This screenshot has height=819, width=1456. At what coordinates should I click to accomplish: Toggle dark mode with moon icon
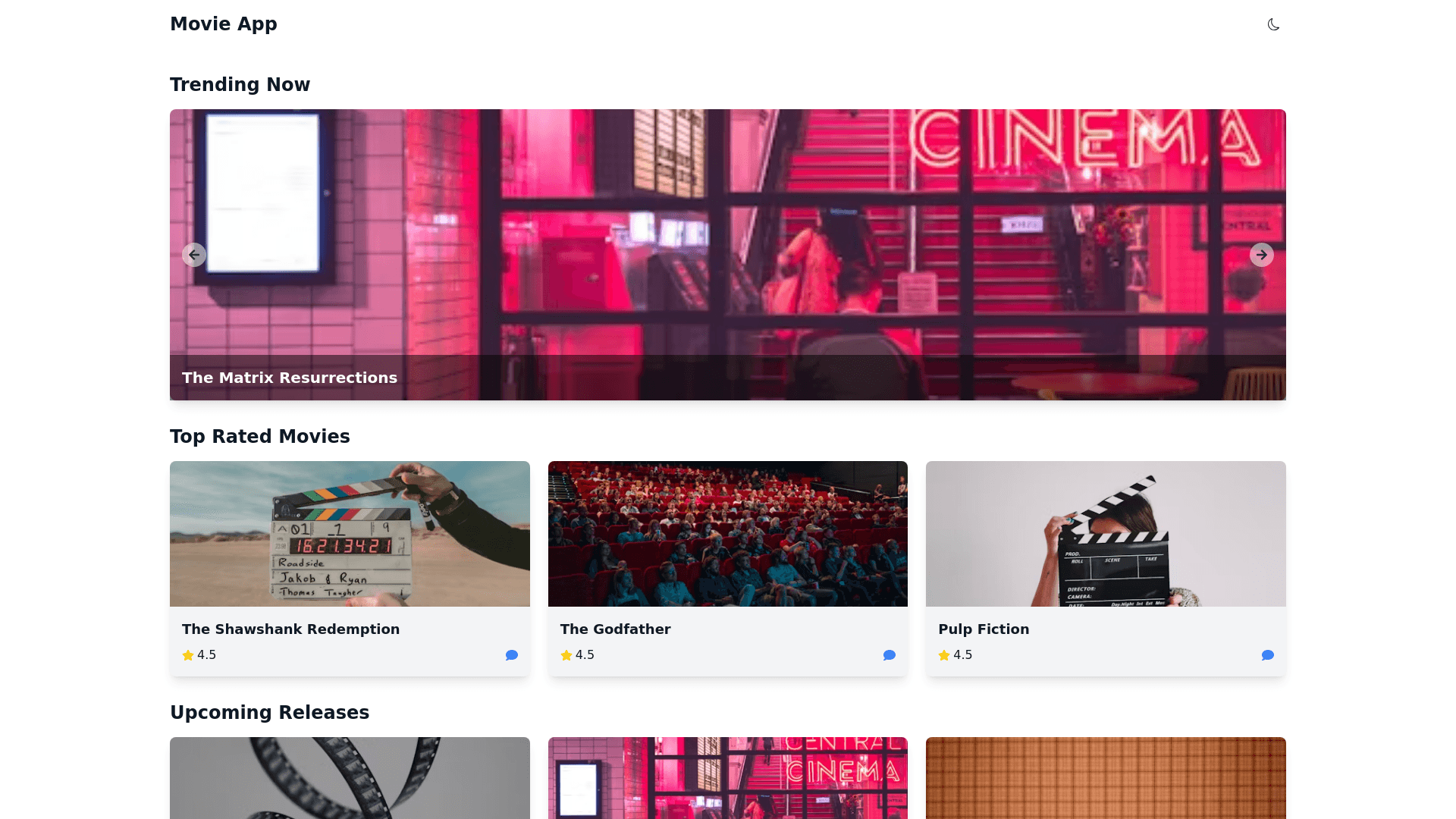(x=1273, y=24)
